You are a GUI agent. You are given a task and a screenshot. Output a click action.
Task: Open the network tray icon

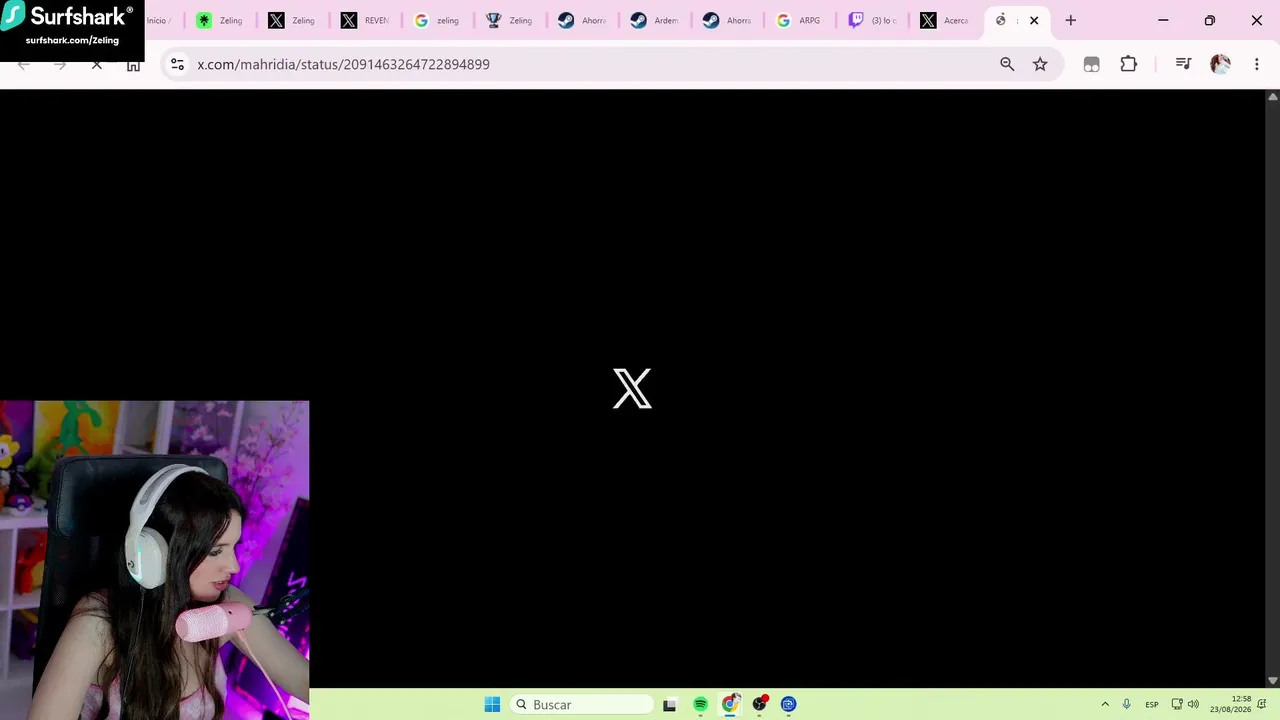click(x=1177, y=704)
